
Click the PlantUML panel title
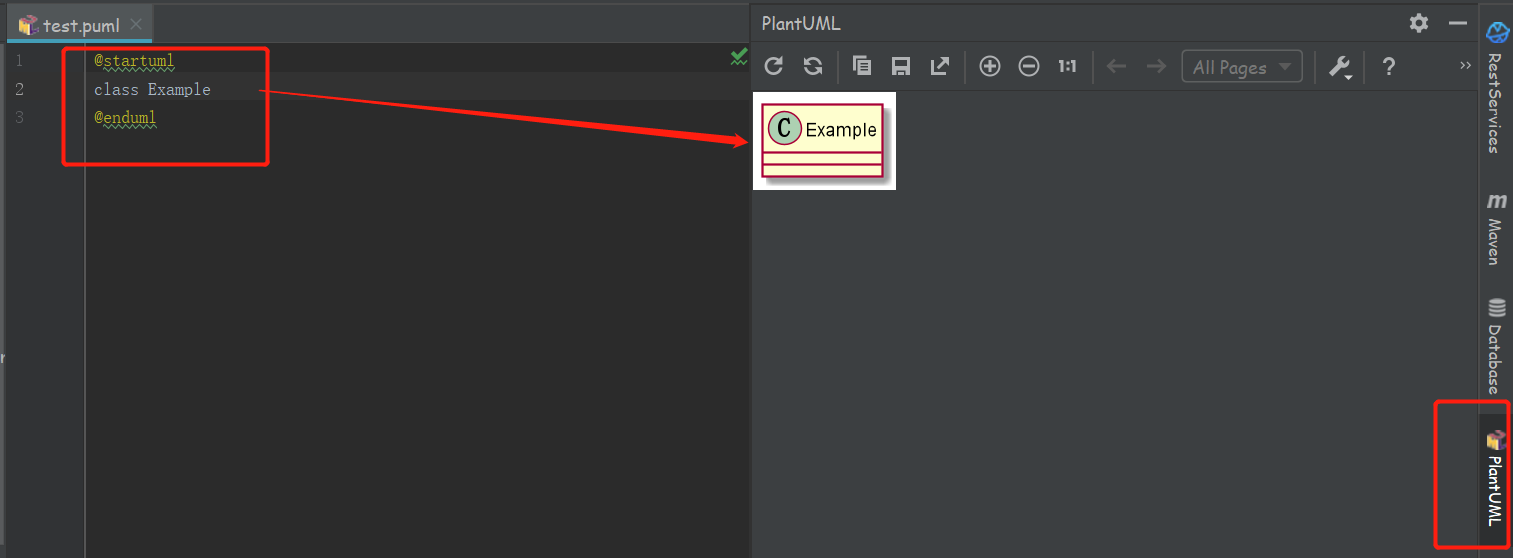[x=801, y=24]
